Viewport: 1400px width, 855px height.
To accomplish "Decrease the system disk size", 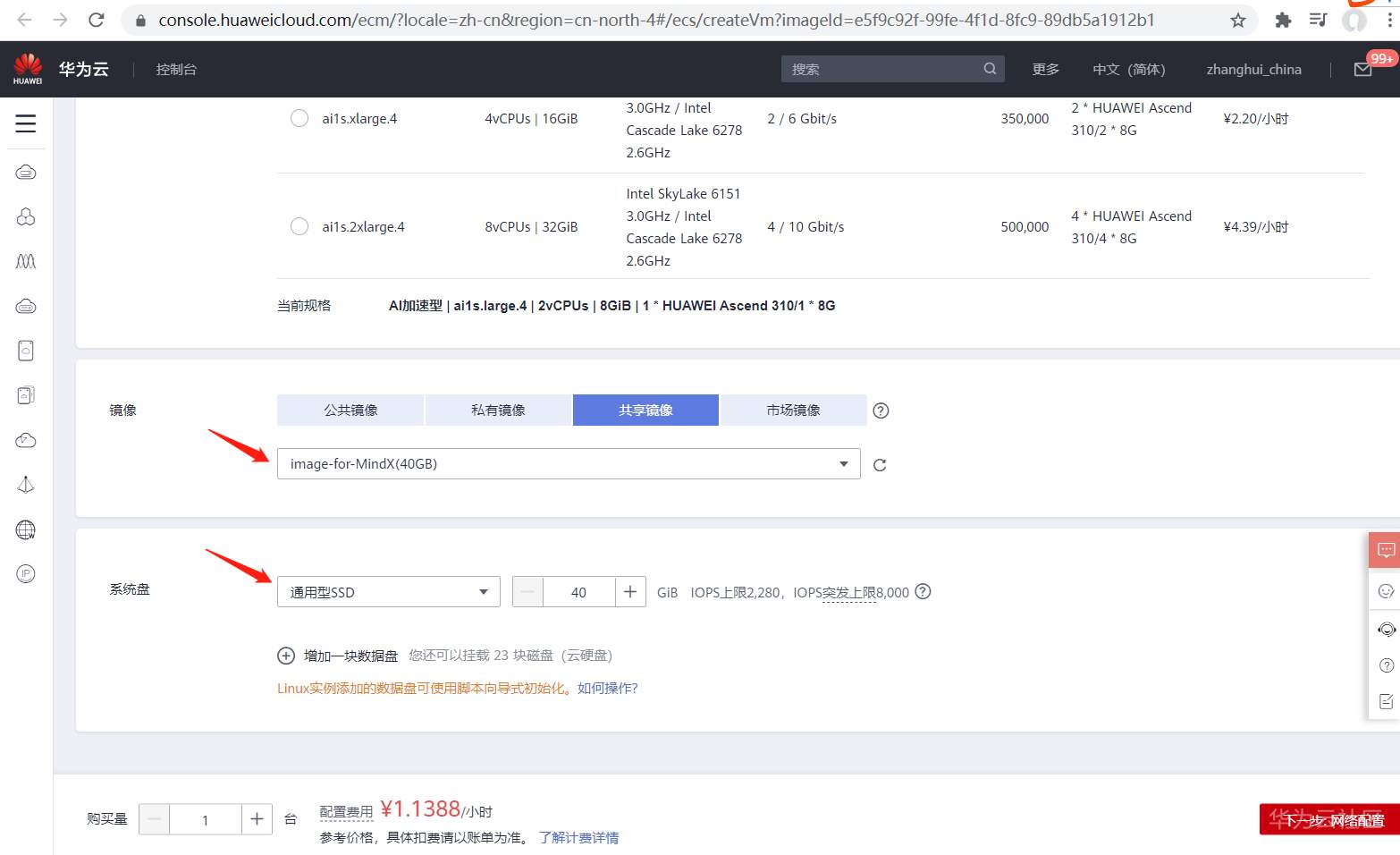I will pos(528,592).
